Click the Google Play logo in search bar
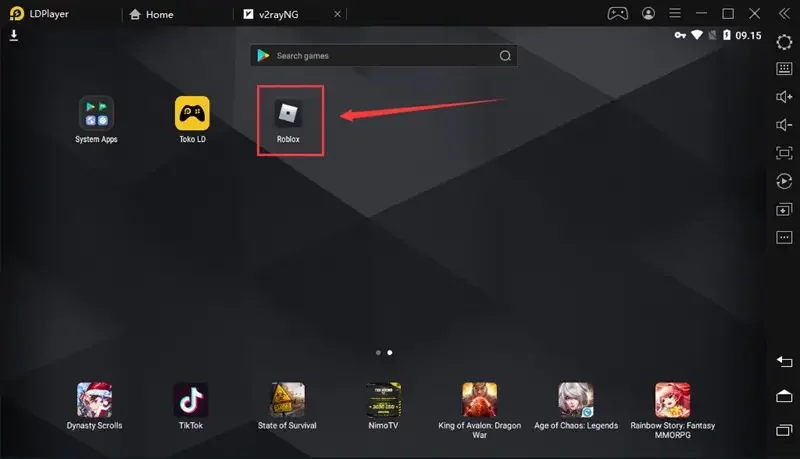The image size is (800, 459). point(263,56)
